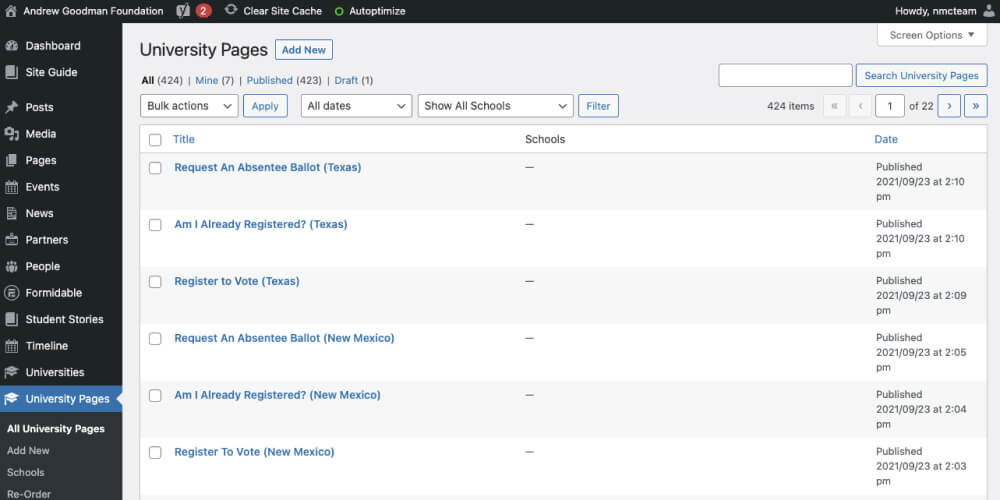Image resolution: width=1000 pixels, height=500 pixels.
Task: Click the home icon beside Andrew Goodman Foundation
Action: point(11,11)
